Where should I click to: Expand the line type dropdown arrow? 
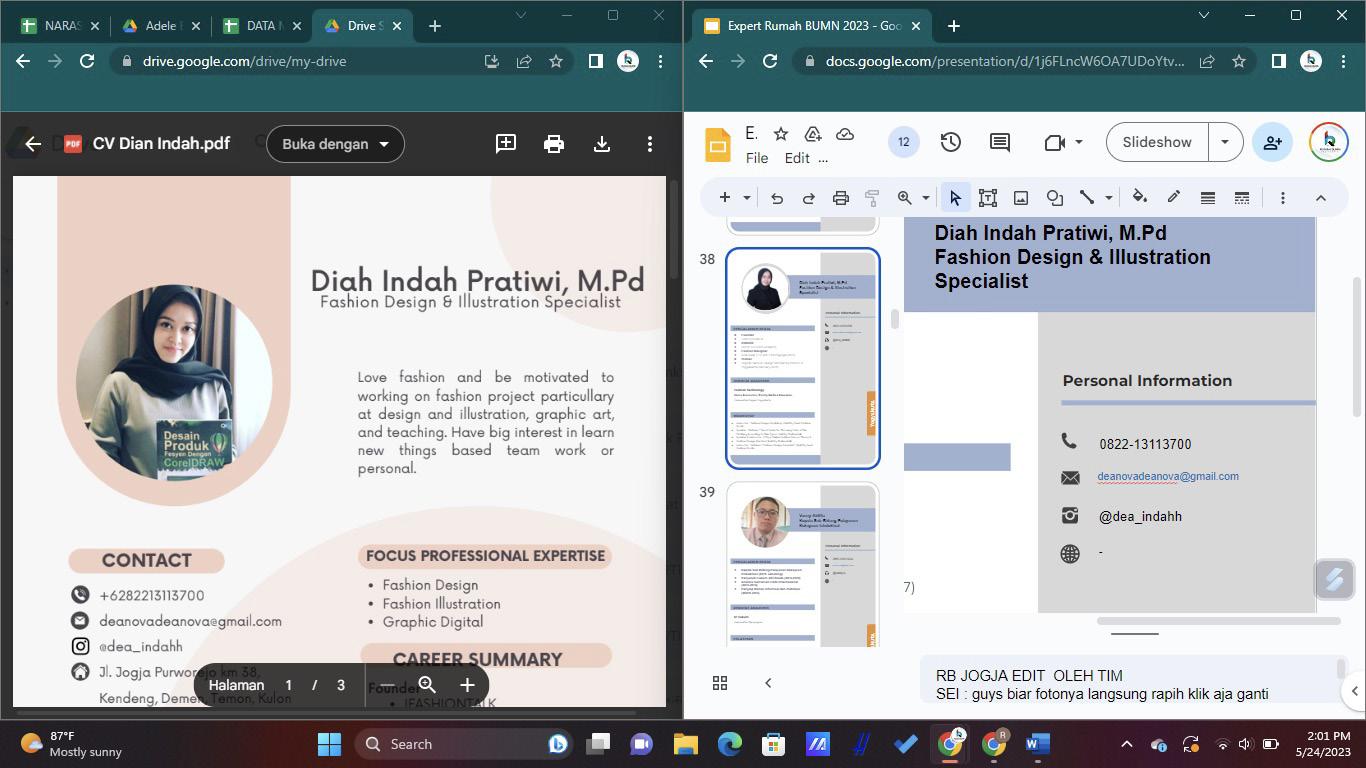[x=1109, y=198]
